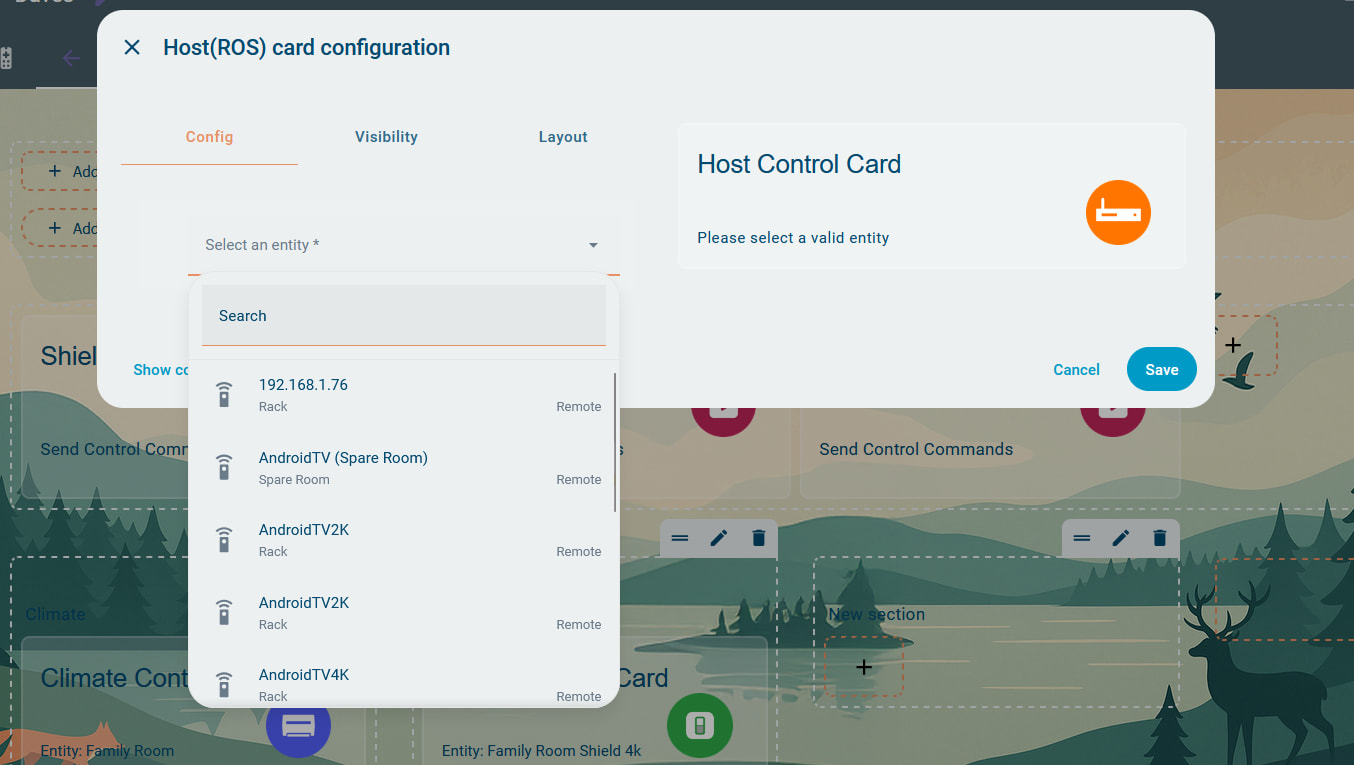The height and width of the screenshot is (765, 1354).
Task: Close the Host(ROS) card configuration dialog
Action: point(132,47)
